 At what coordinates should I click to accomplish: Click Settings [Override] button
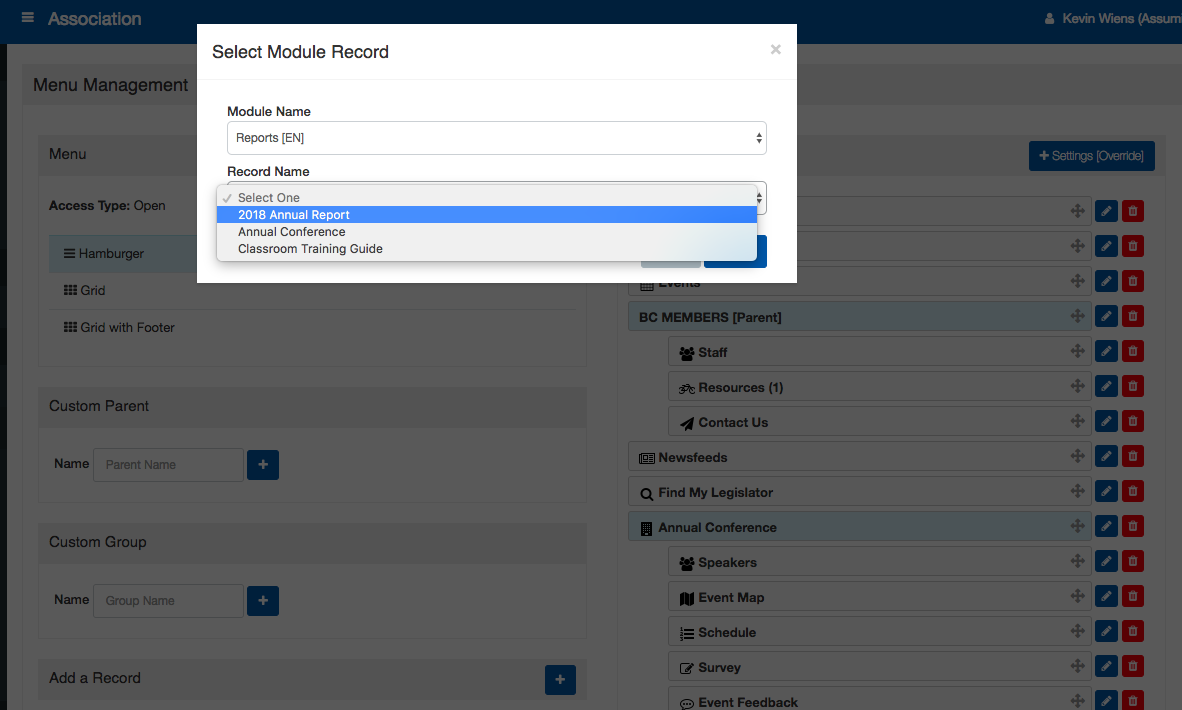[x=1092, y=156]
